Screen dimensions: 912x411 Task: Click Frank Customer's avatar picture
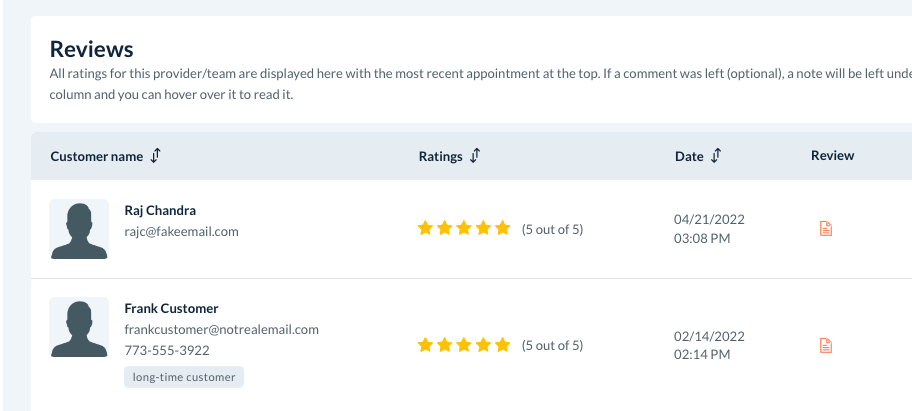click(79, 328)
